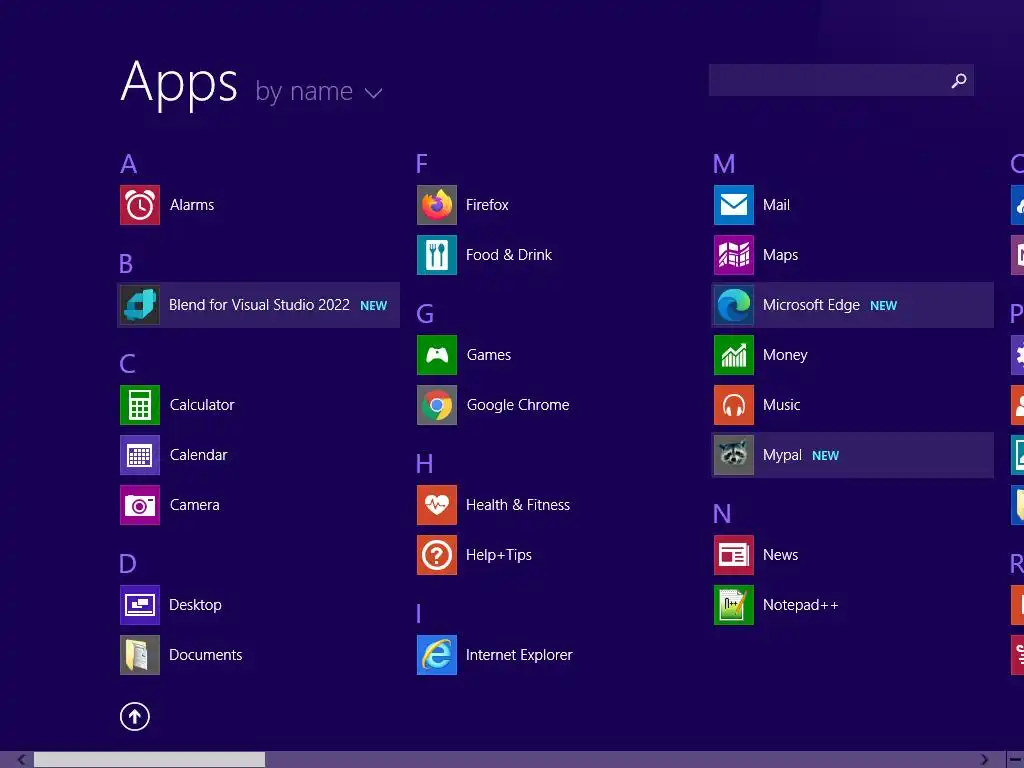The height and width of the screenshot is (768, 1024).
Task: Open the Calculator tile icon
Action: (x=140, y=405)
